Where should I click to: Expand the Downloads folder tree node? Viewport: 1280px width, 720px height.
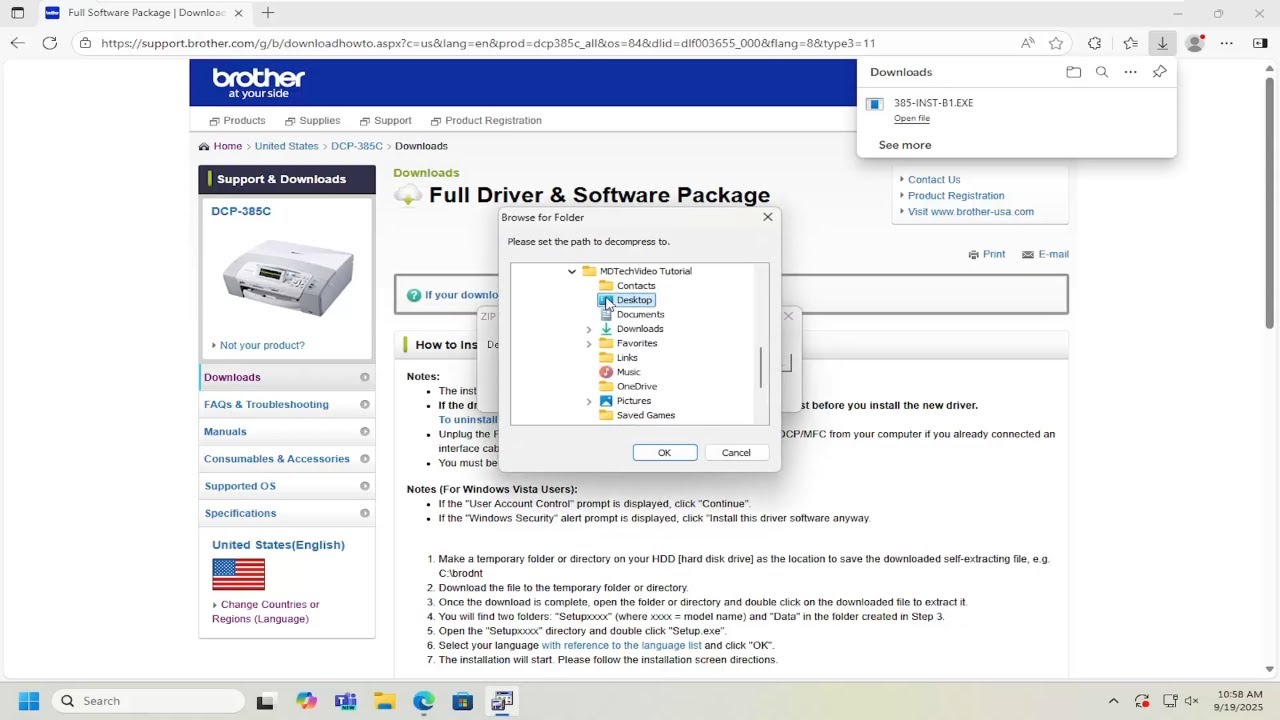click(589, 329)
